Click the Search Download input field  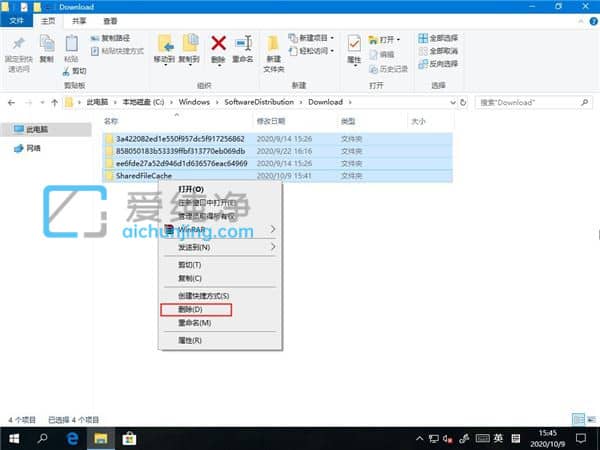(x=533, y=103)
